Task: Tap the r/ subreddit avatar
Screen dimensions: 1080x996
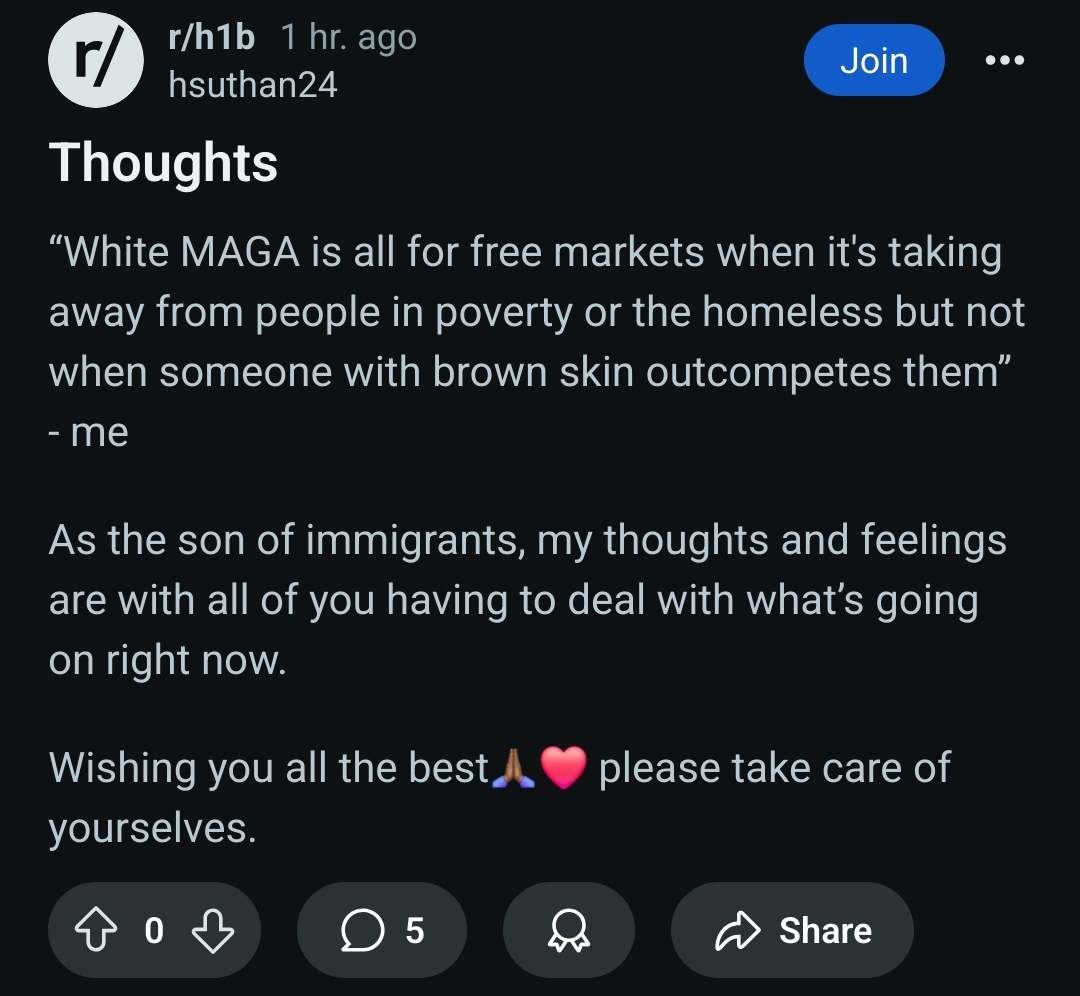Action: point(96,60)
